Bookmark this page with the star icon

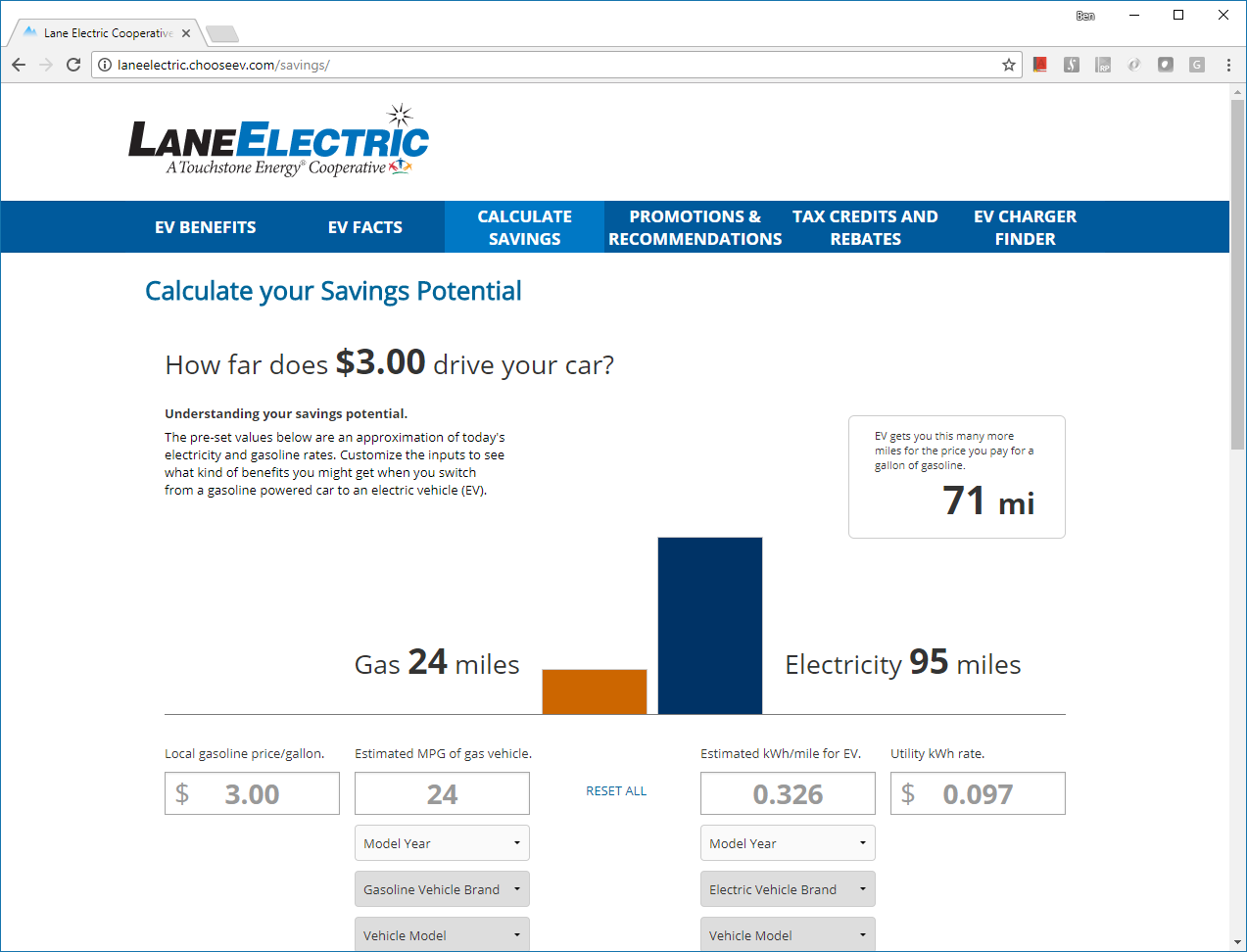coord(1008,65)
